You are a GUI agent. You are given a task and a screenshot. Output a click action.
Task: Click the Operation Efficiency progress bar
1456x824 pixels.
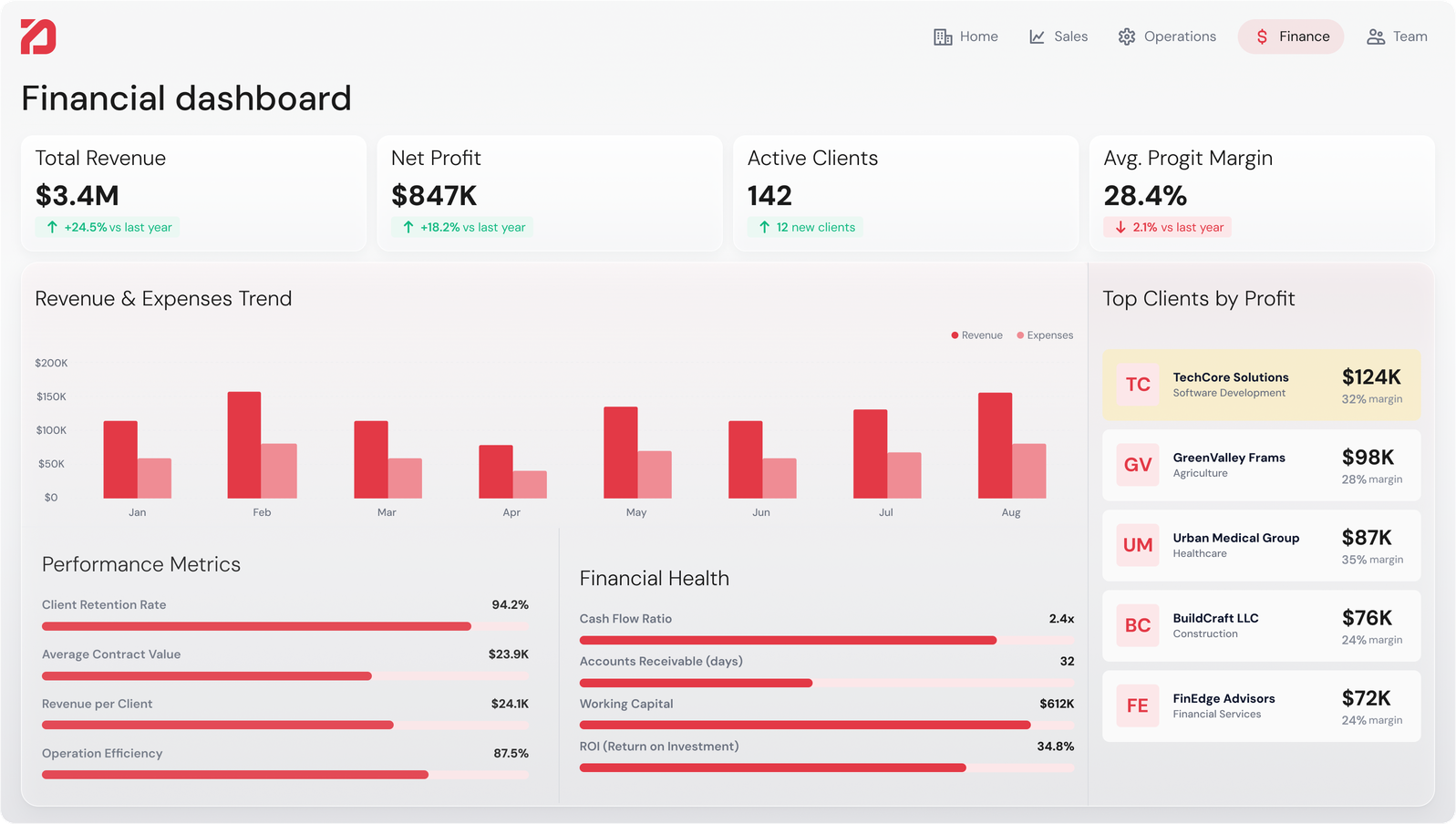click(285, 775)
